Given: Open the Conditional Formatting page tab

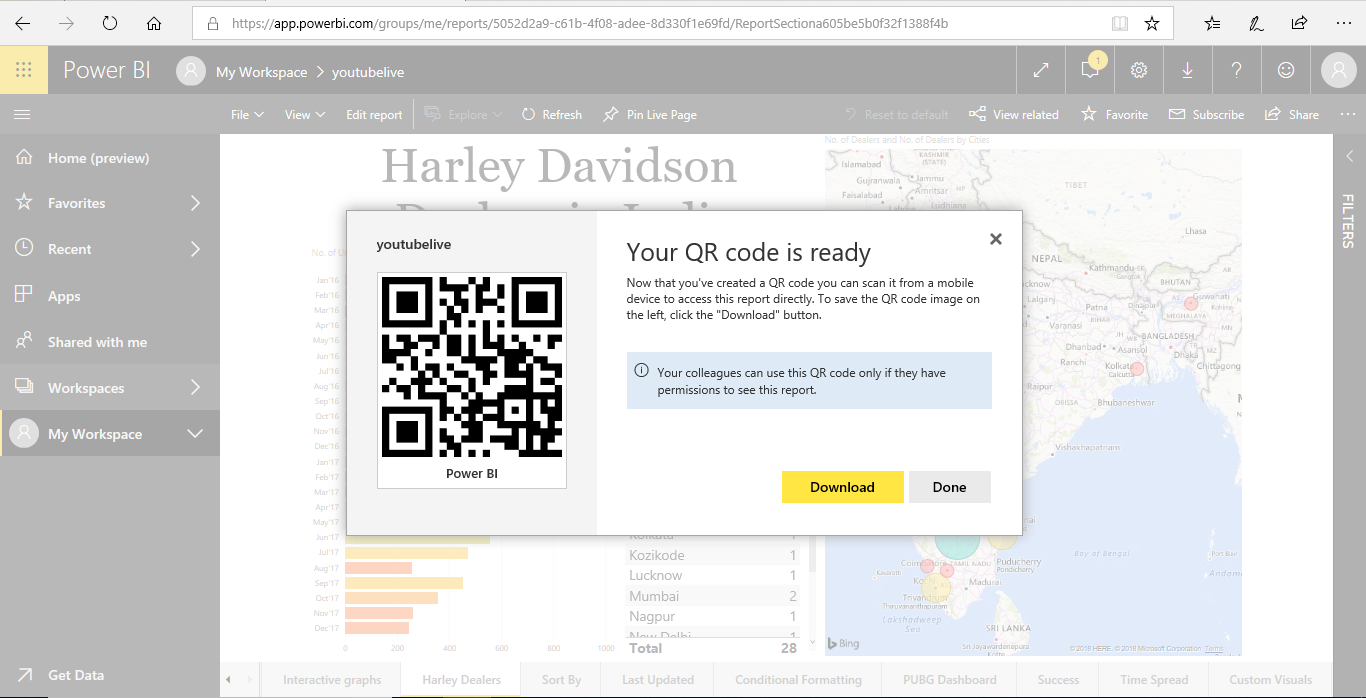Looking at the screenshot, I should point(798,680).
